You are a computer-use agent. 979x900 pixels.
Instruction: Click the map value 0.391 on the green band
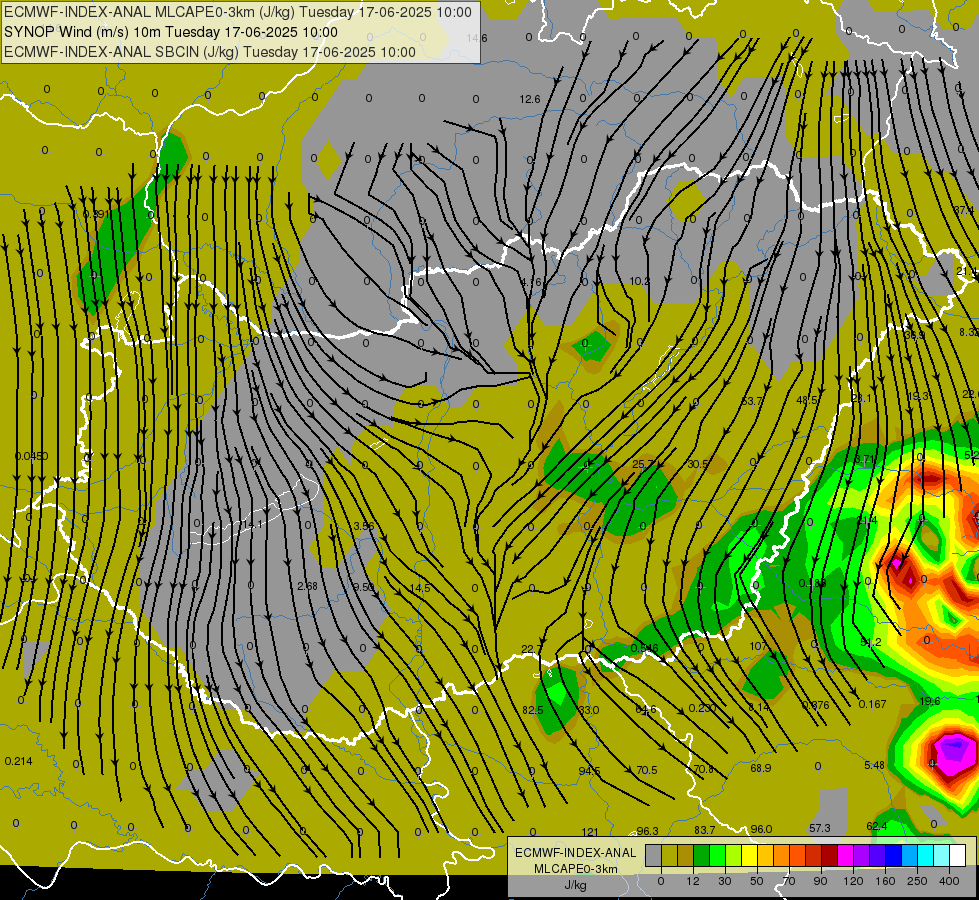(96, 214)
